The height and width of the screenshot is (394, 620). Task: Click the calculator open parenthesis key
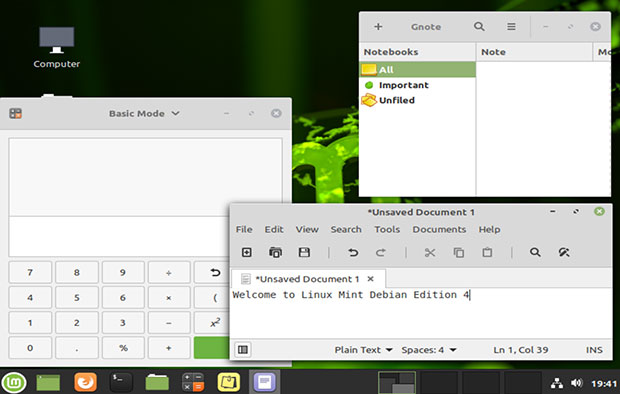pos(212,297)
